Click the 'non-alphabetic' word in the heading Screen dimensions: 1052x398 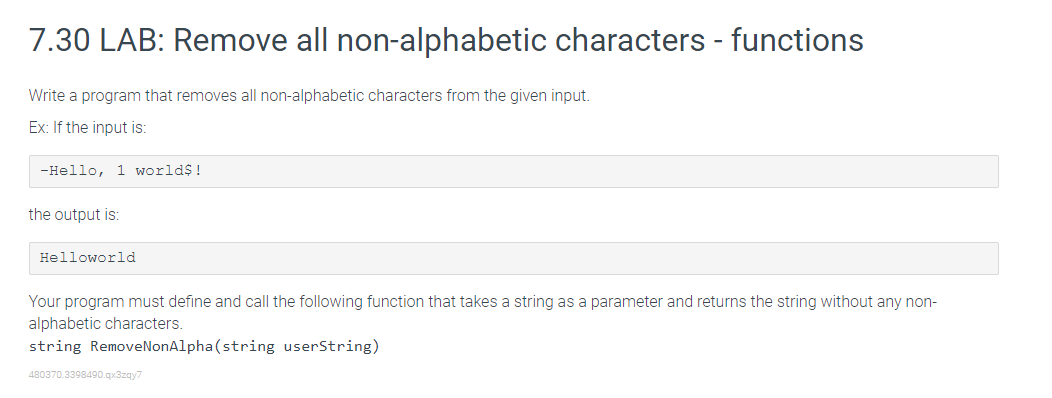pos(441,40)
